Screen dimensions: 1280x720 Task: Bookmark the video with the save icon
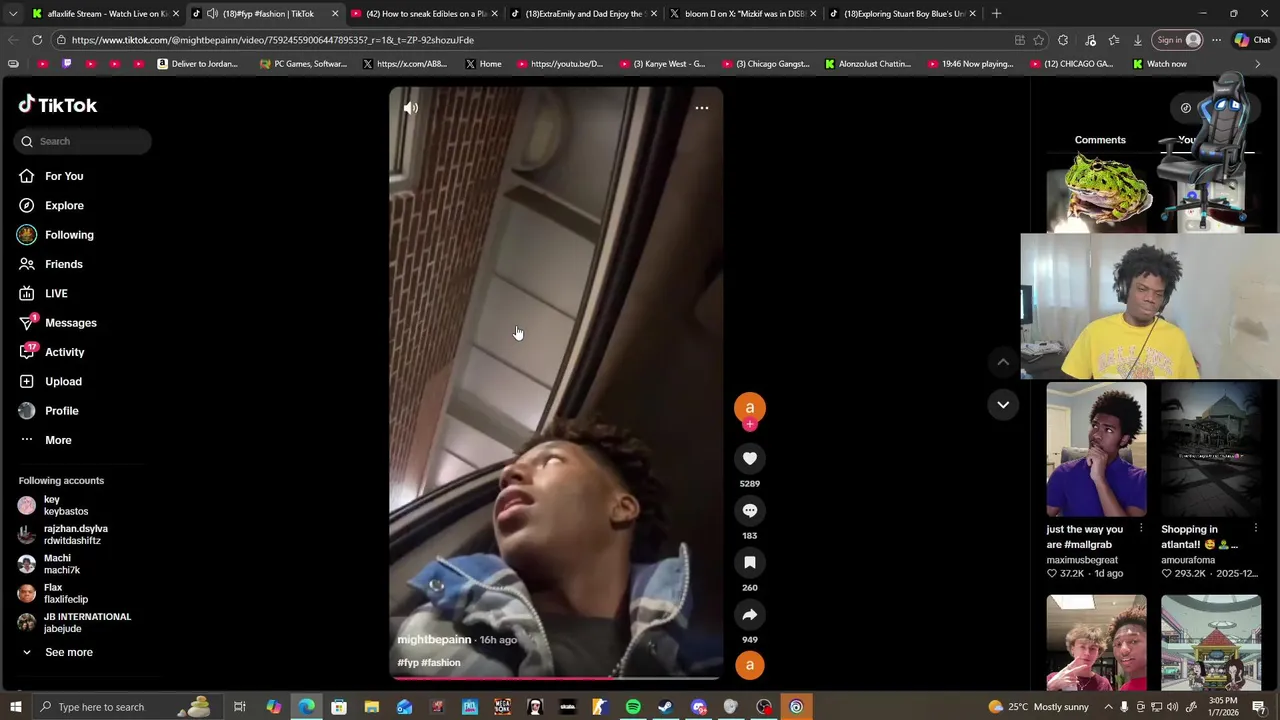click(750, 562)
